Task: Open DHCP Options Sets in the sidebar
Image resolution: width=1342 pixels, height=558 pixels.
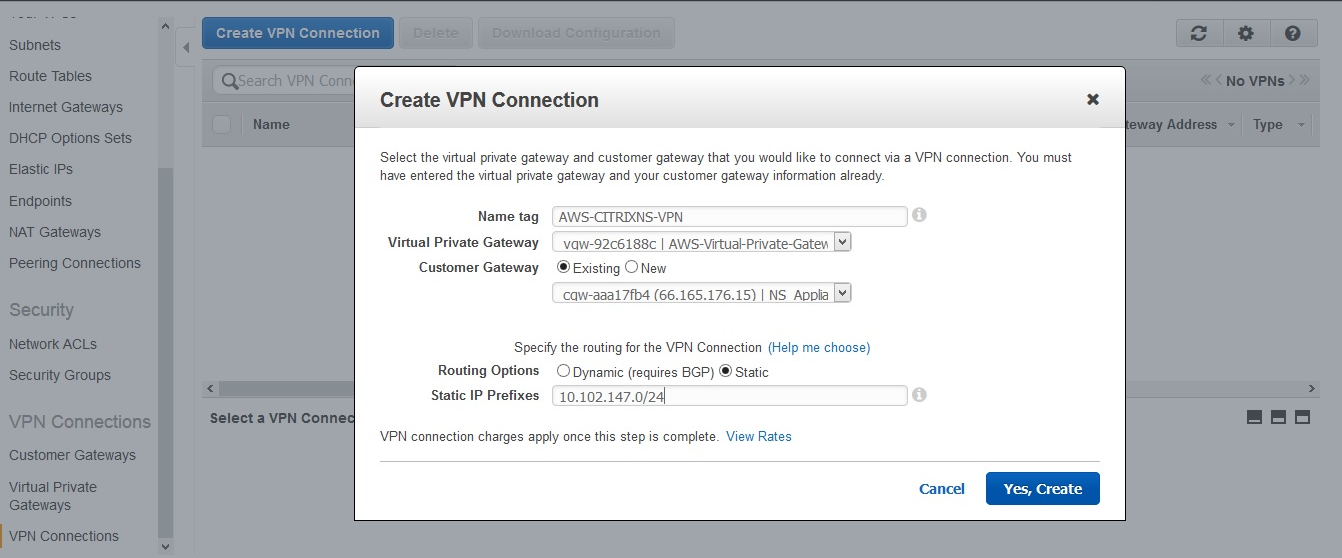Action: 70,138
